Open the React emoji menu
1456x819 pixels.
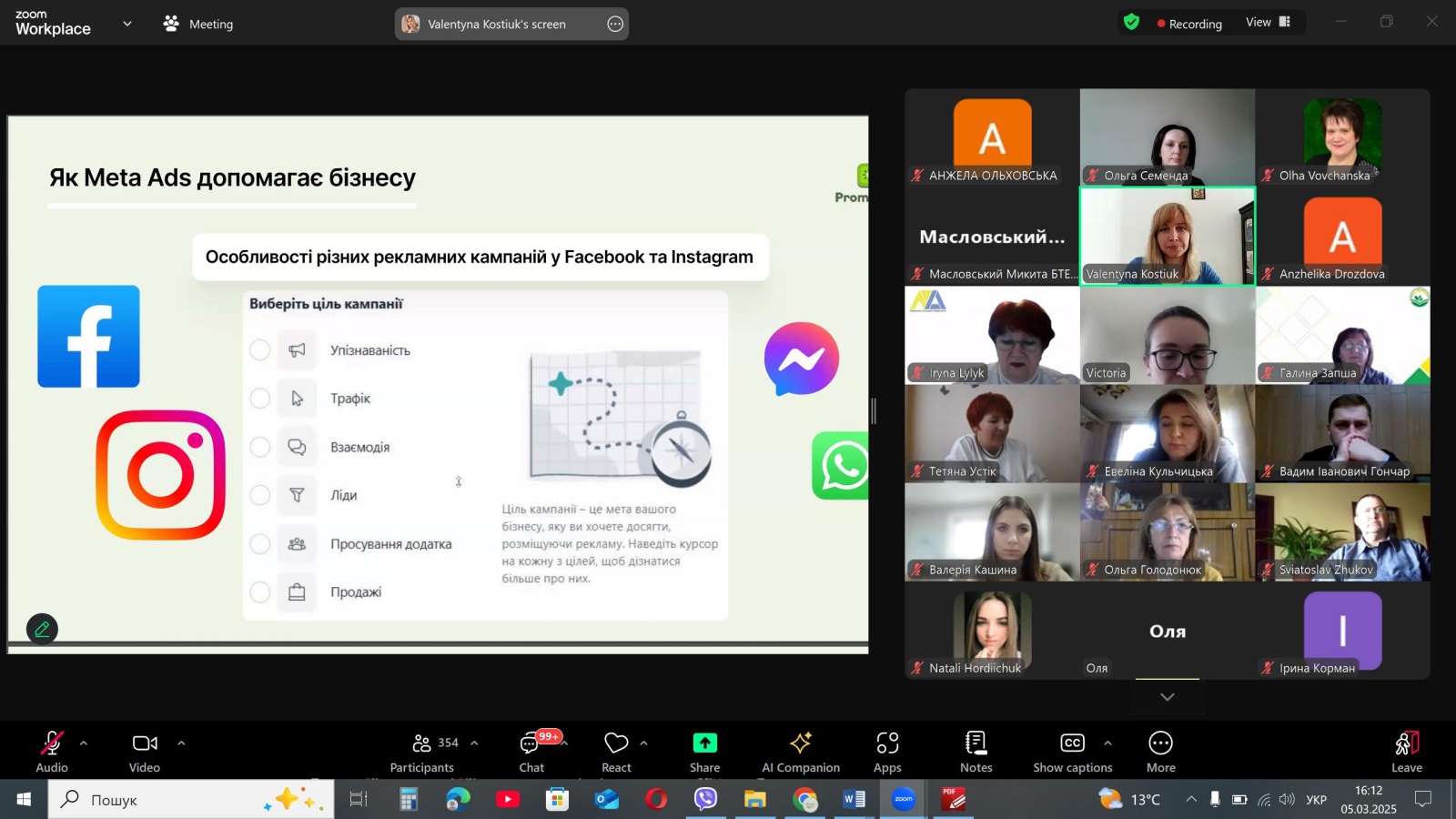click(616, 752)
